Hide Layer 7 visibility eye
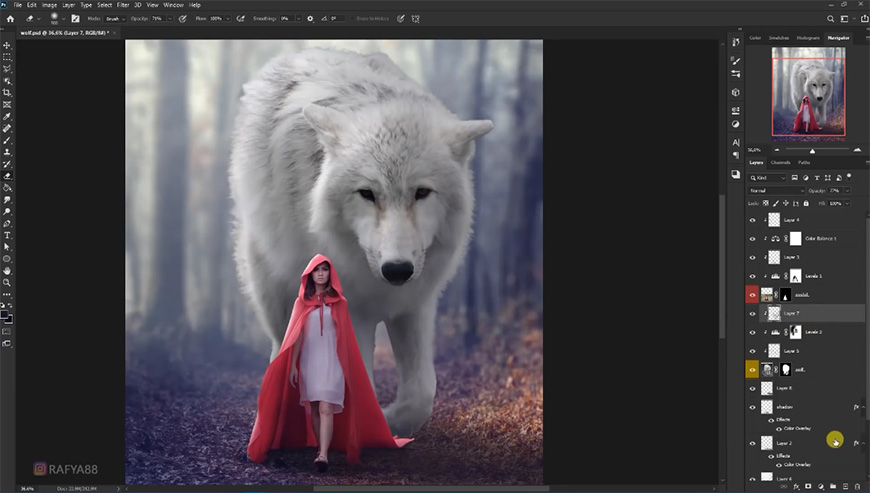This screenshot has width=870, height=493. click(x=752, y=314)
